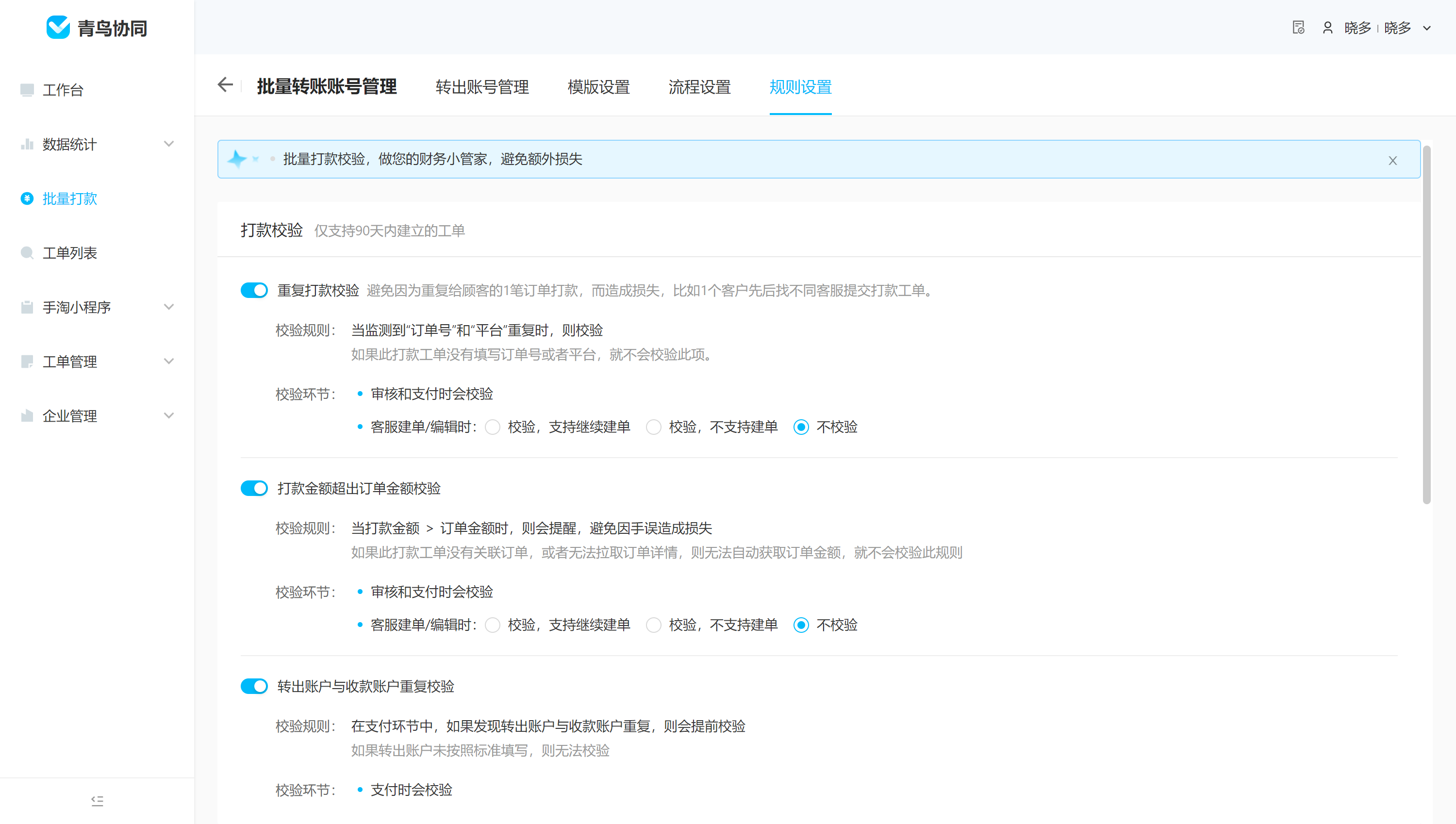Click the 工作台 sidebar icon

point(27,90)
